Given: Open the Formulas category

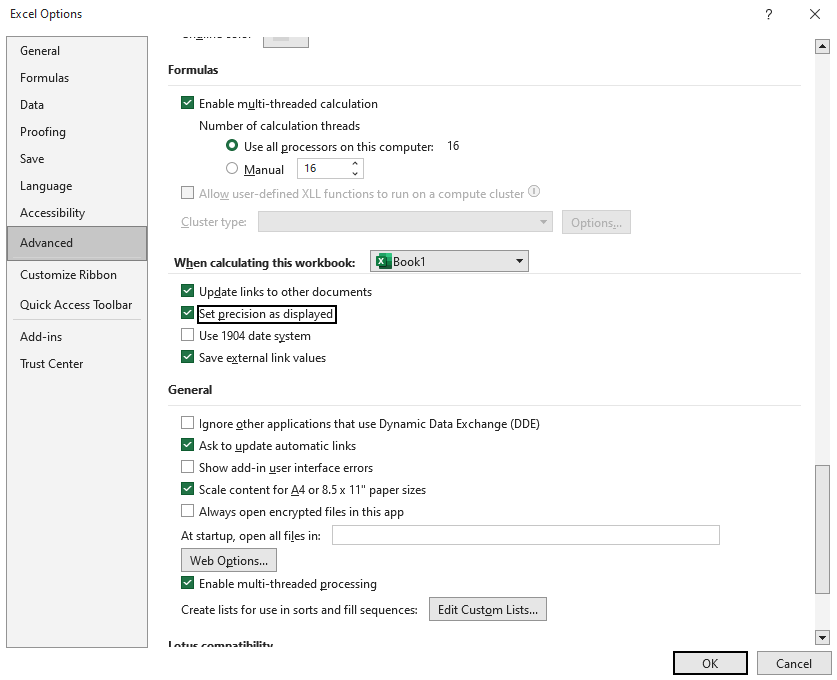Looking at the screenshot, I should [x=45, y=78].
